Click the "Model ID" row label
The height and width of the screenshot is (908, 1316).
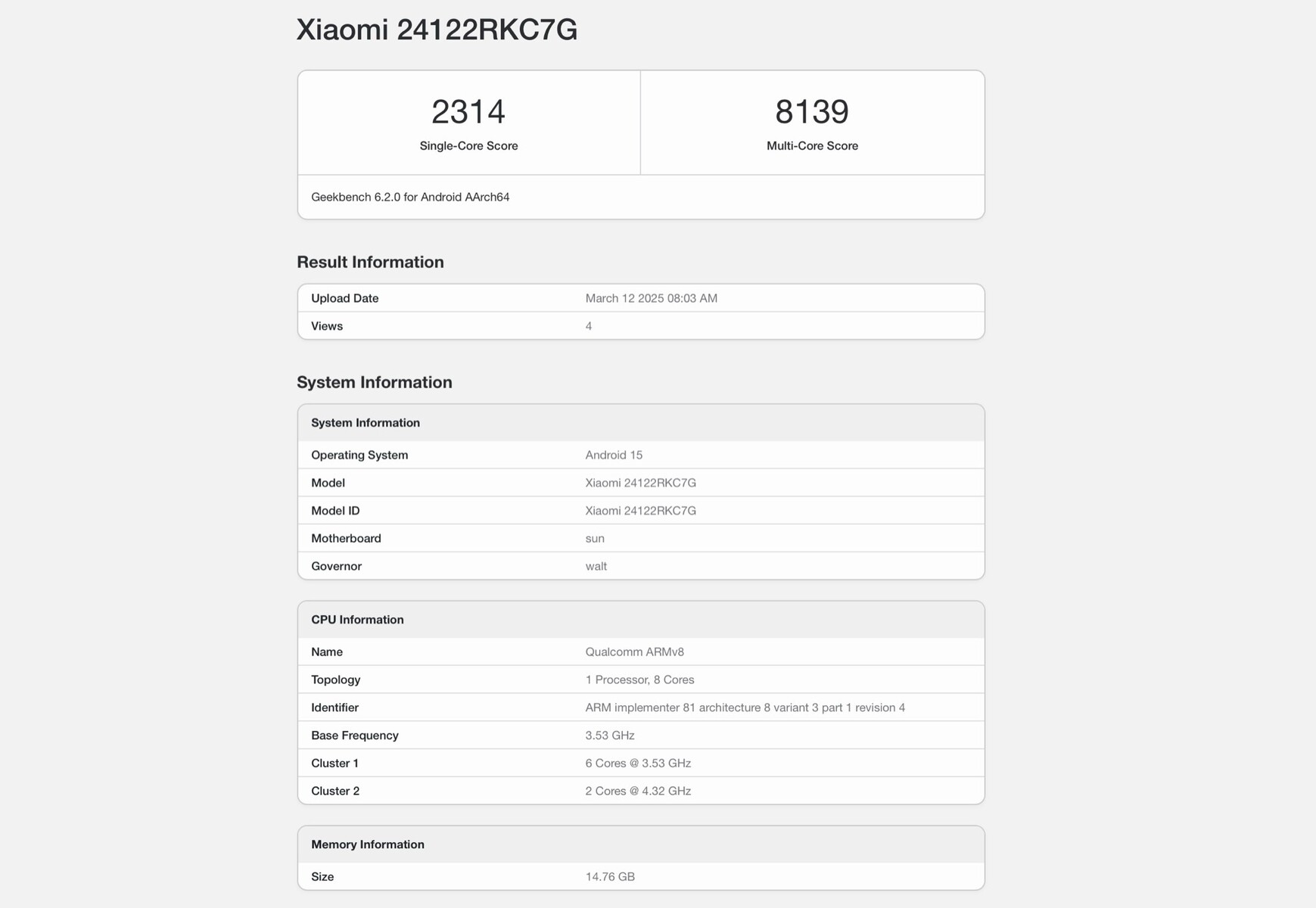click(x=335, y=511)
